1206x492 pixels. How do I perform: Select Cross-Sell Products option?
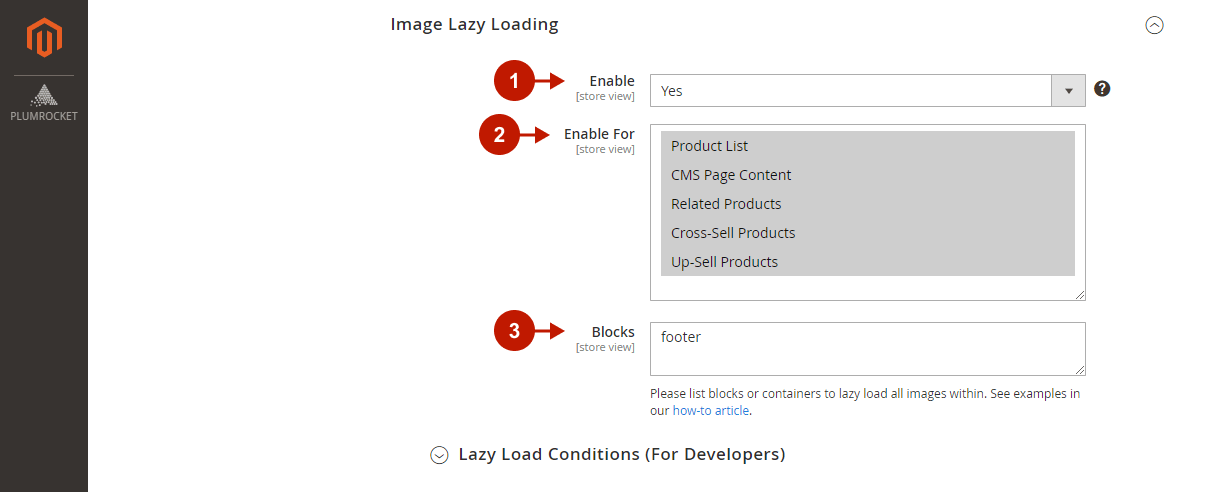pos(733,233)
